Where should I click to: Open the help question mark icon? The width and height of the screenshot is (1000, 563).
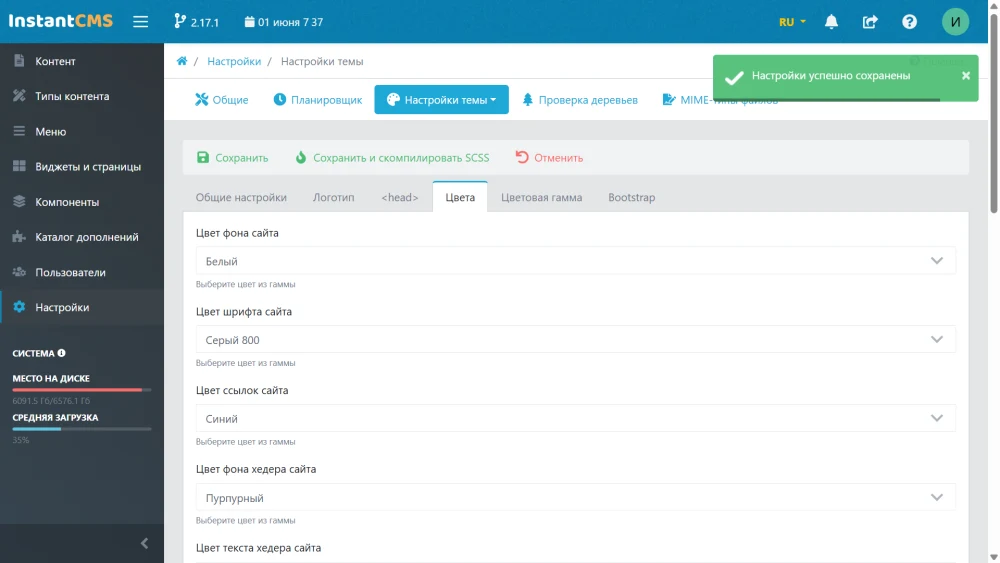coord(909,22)
